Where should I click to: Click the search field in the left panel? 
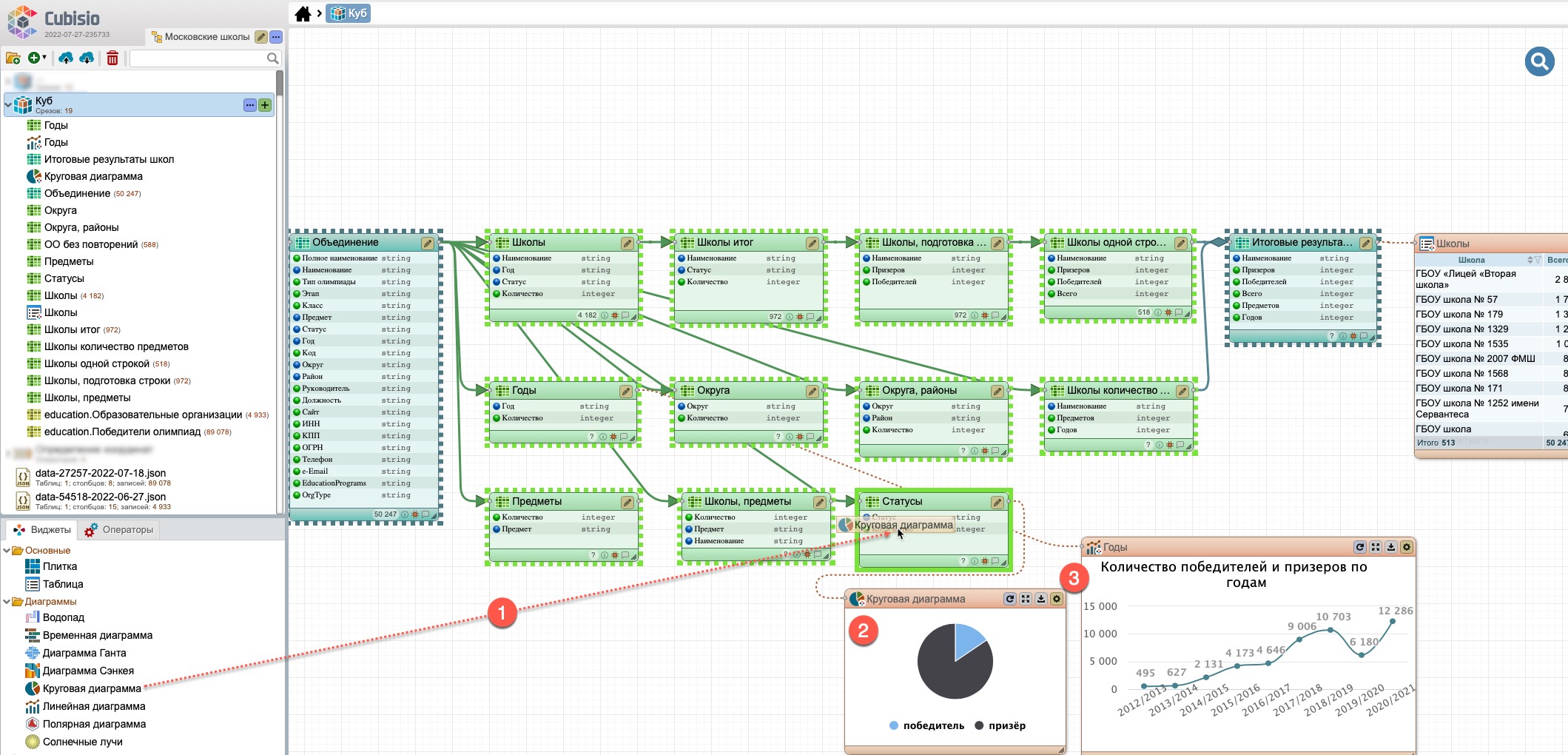tap(198, 58)
